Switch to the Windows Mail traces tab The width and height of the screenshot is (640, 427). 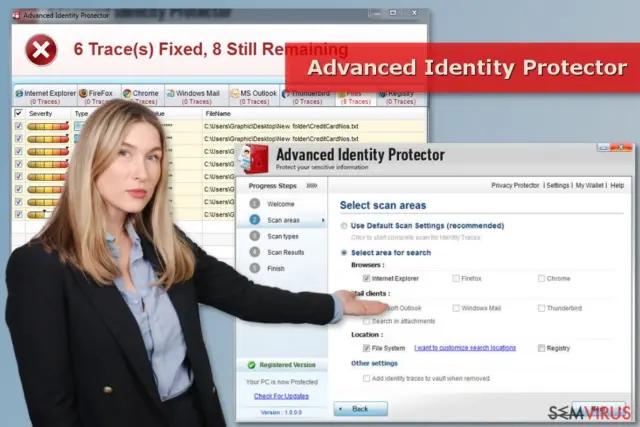197,97
